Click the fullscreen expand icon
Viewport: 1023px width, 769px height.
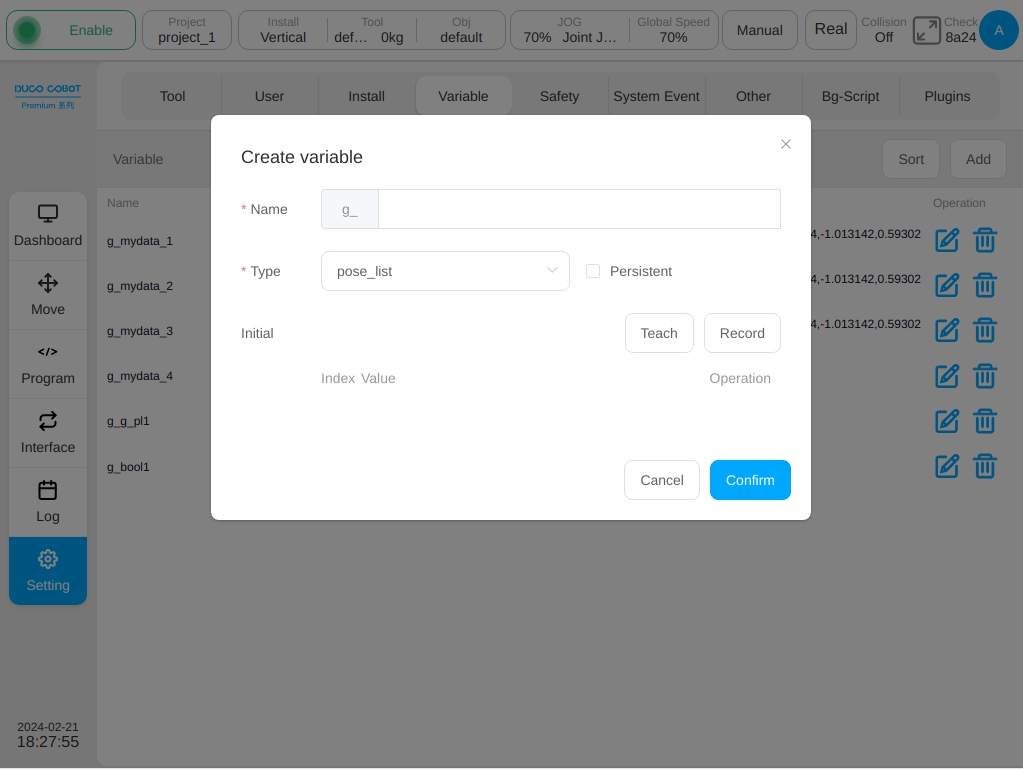point(926,30)
